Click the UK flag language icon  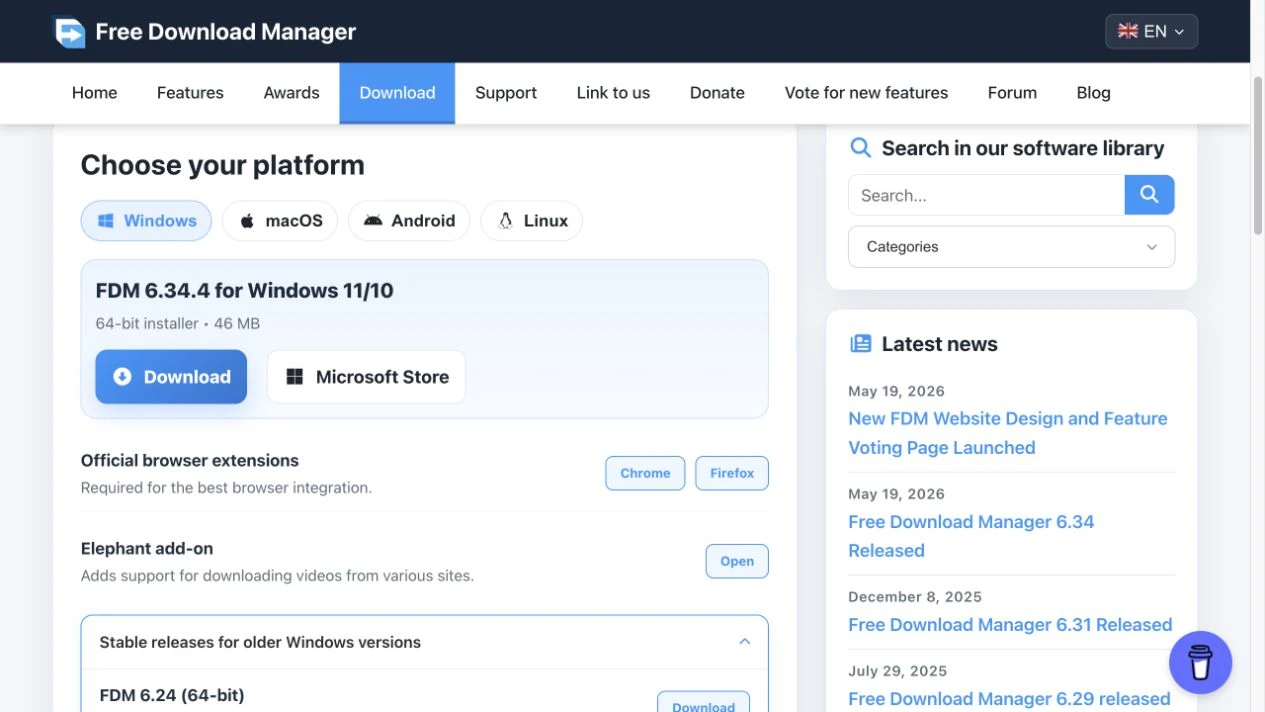click(x=1128, y=31)
